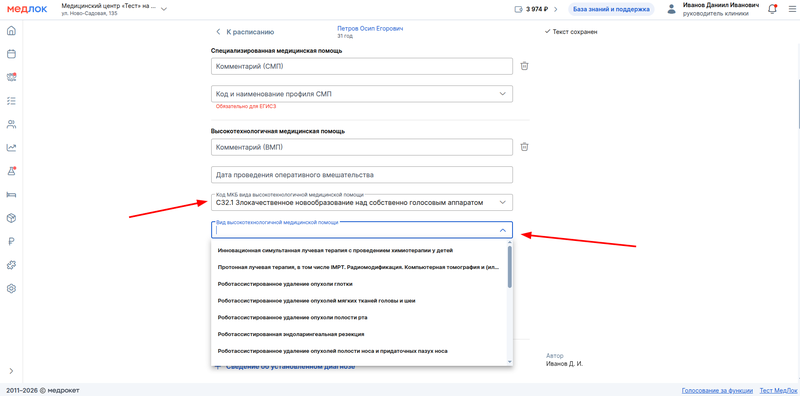Select удаление опухолей полости носа option
Screen dimensions: 800x396
coord(359,351)
